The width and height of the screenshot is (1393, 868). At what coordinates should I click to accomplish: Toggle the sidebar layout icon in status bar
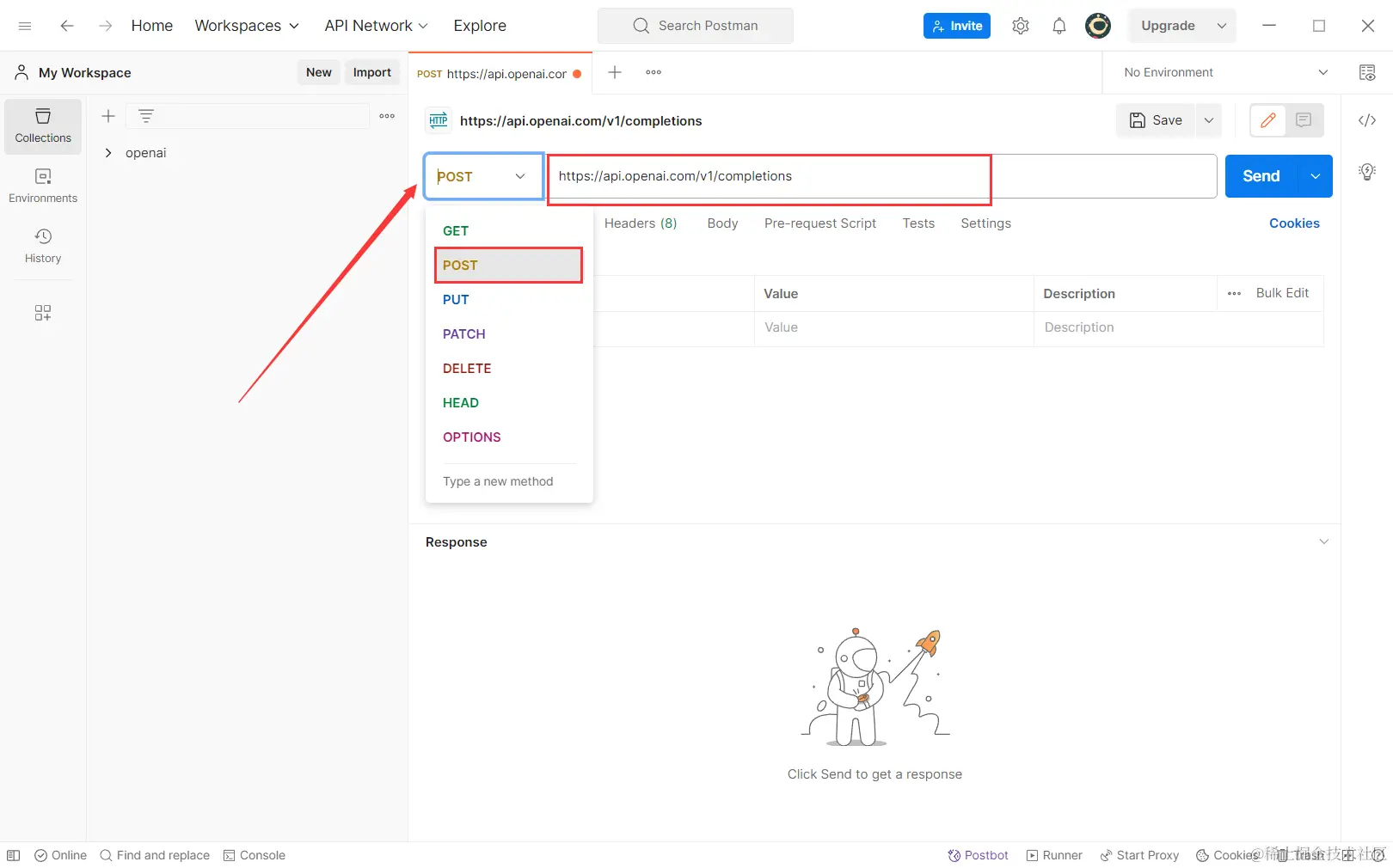pyautogui.click(x=14, y=855)
